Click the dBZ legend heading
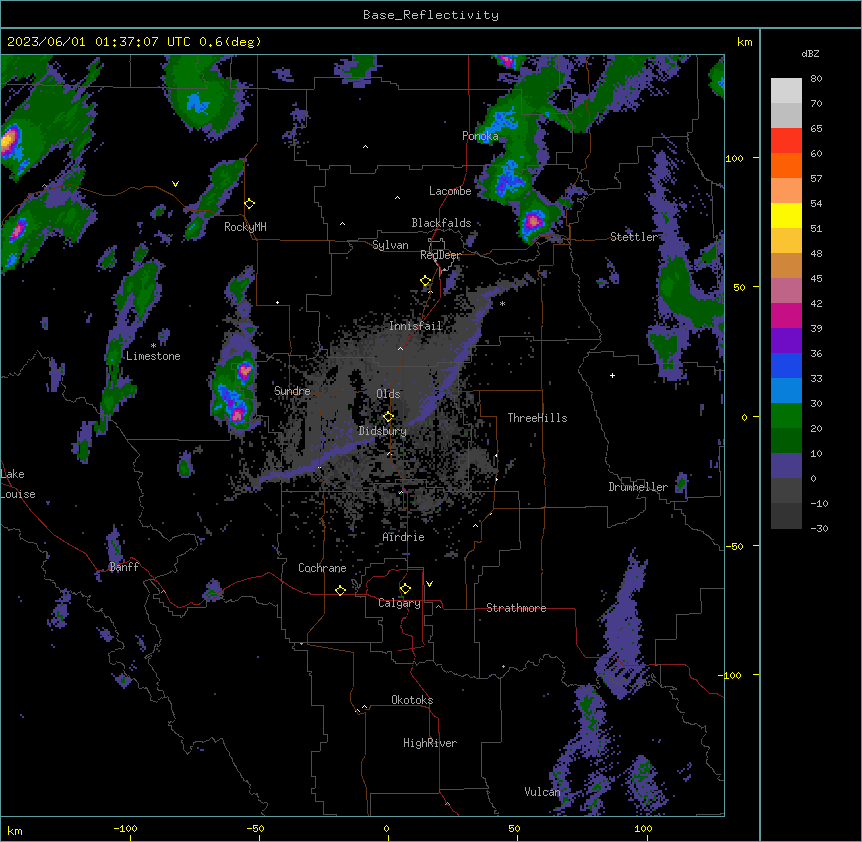The height and width of the screenshot is (842, 862). point(810,54)
